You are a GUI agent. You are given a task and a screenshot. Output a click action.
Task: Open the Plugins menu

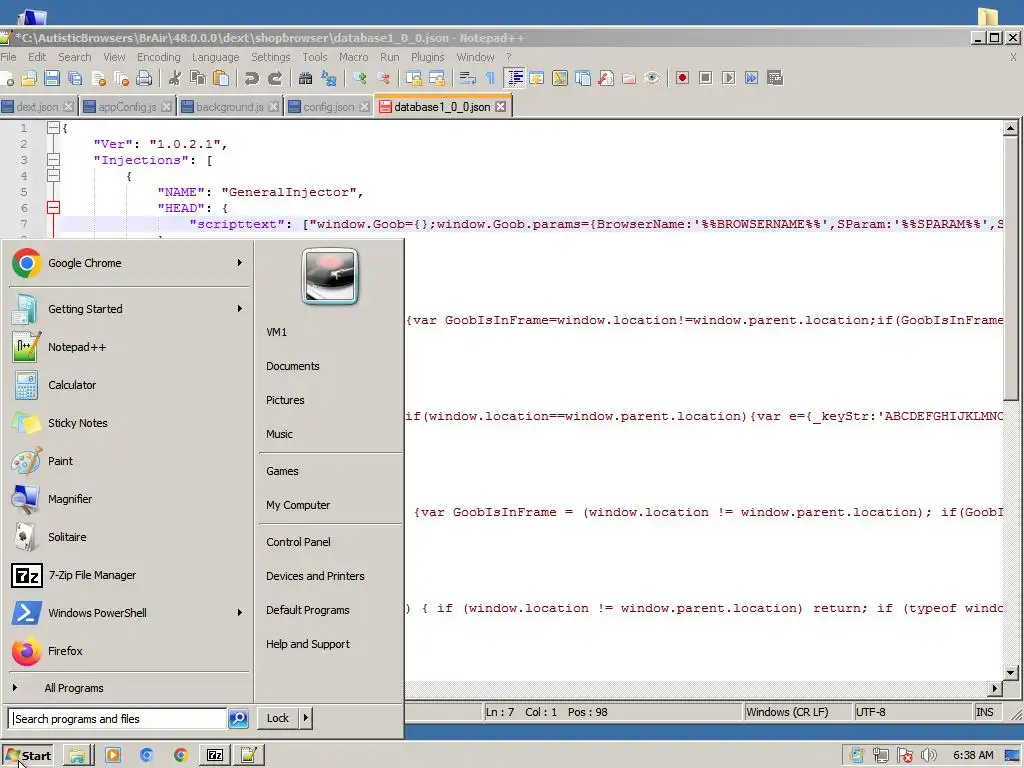tap(427, 57)
